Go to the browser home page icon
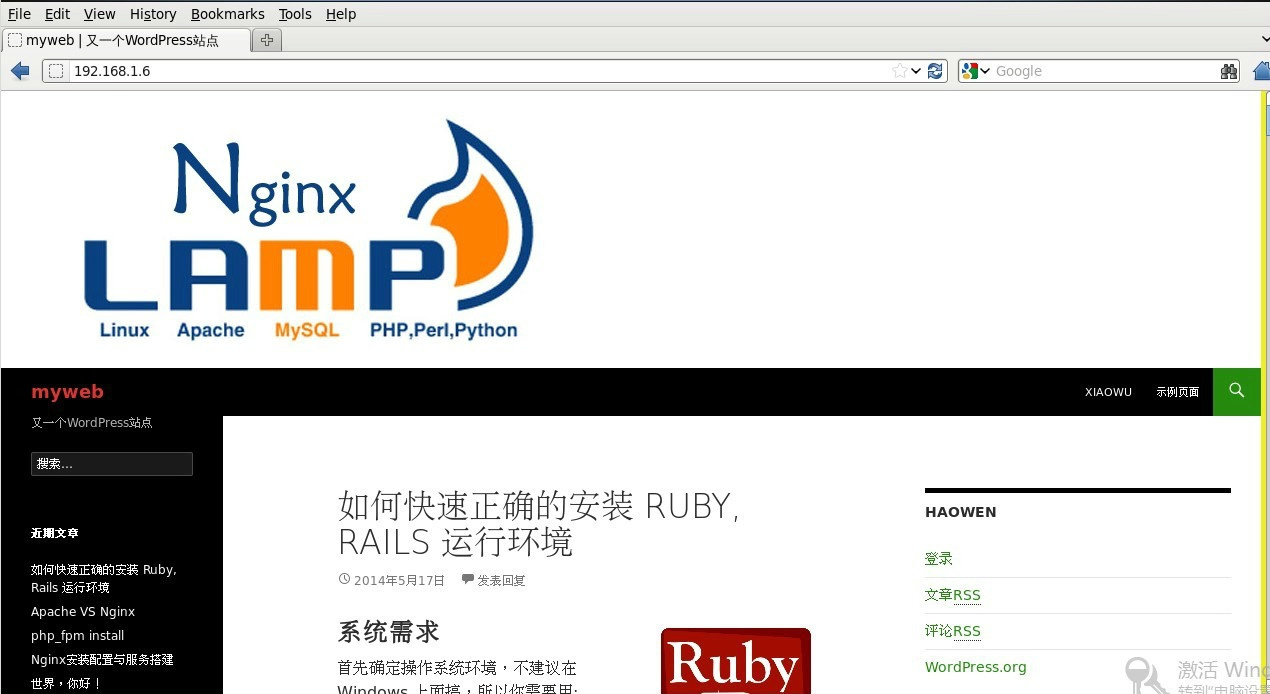 tap(1260, 71)
